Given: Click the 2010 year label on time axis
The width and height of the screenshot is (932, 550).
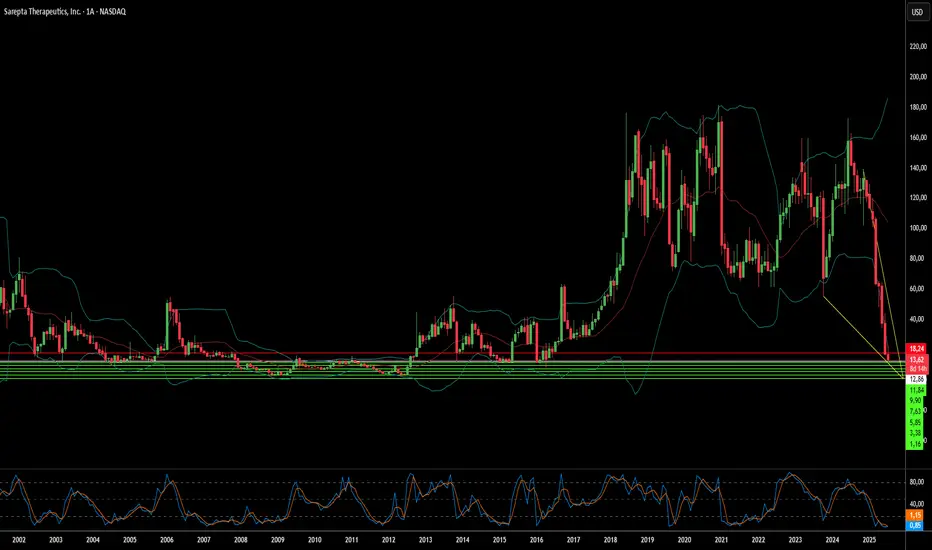Looking at the screenshot, I should (314, 540).
